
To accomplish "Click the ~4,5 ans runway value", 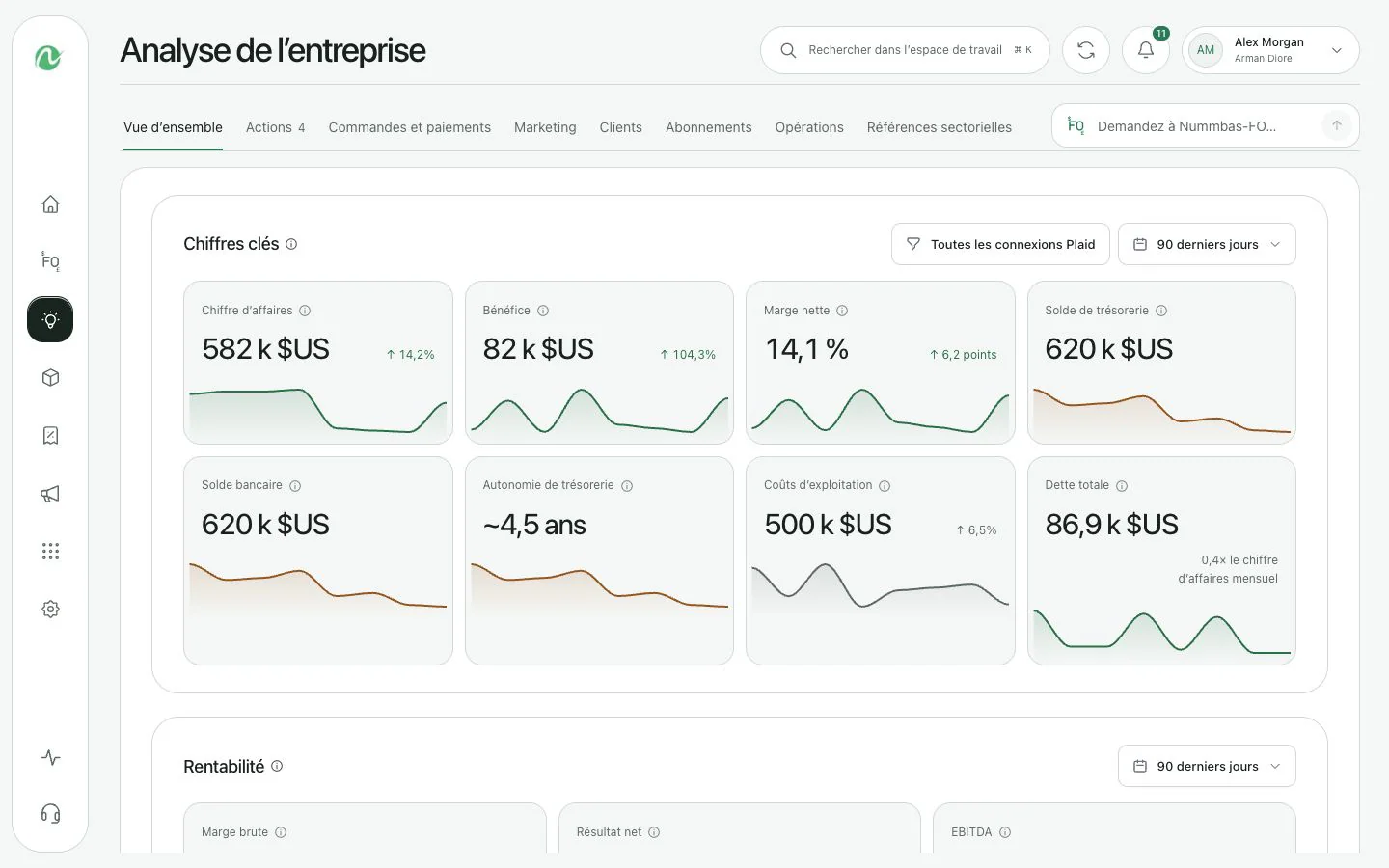I will [x=534, y=525].
